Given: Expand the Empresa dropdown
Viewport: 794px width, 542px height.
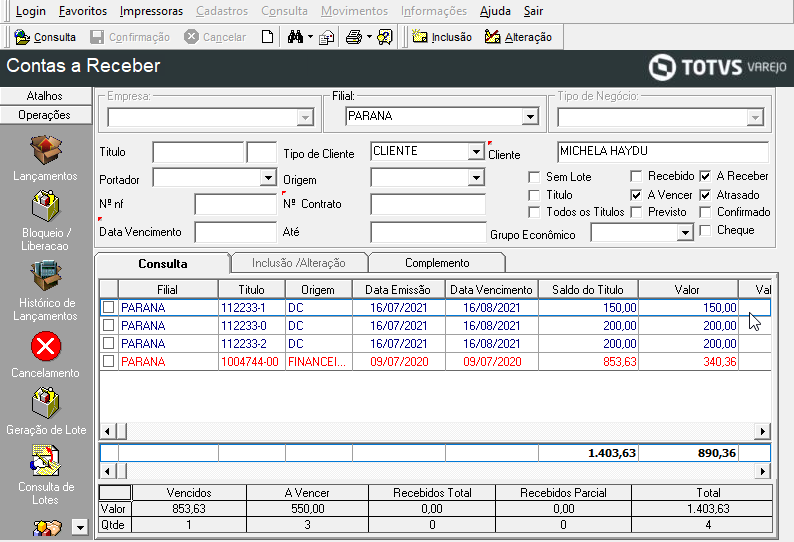Looking at the screenshot, I should click(305, 118).
